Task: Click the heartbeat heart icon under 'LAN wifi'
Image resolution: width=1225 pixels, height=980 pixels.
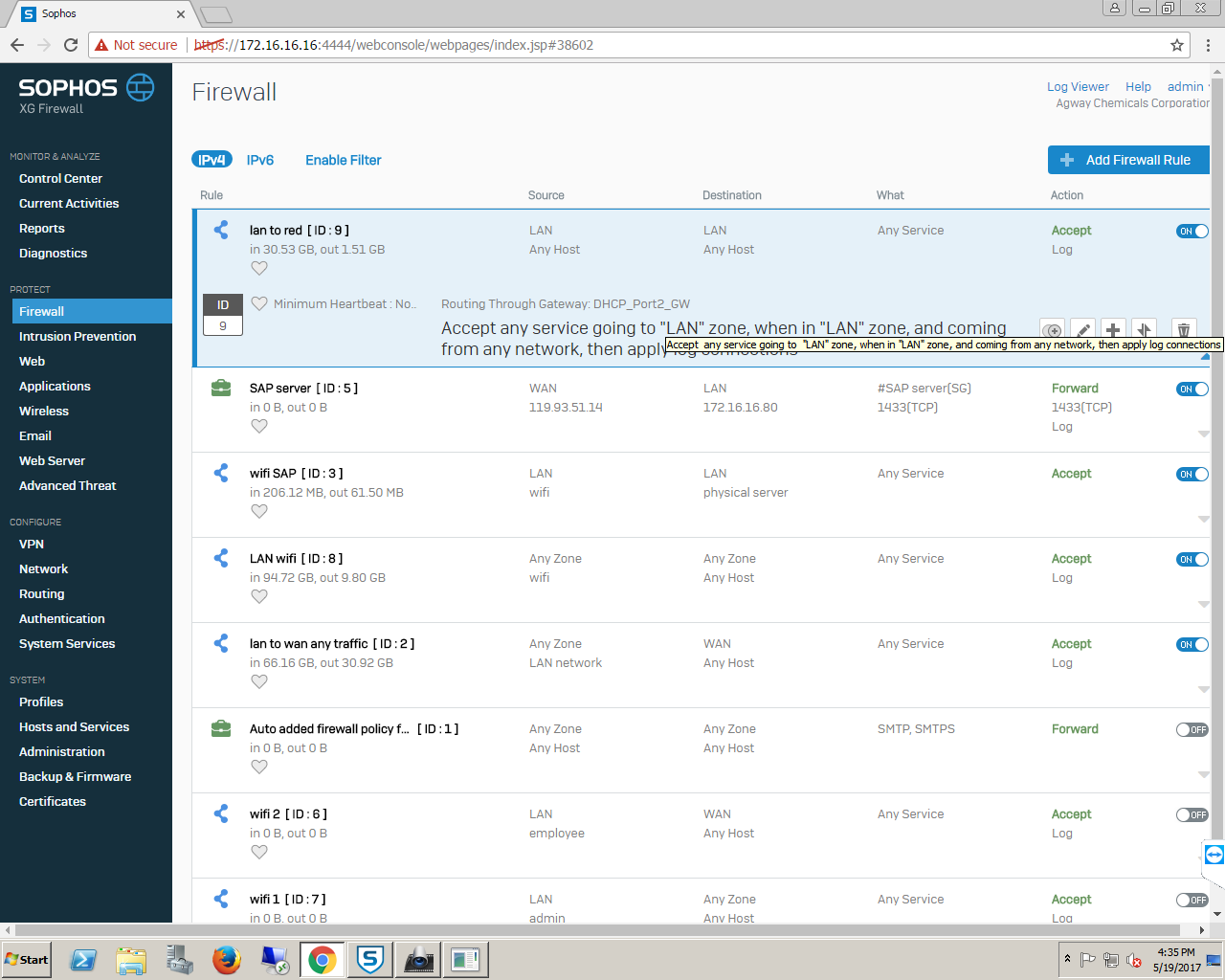Action: [x=259, y=597]
